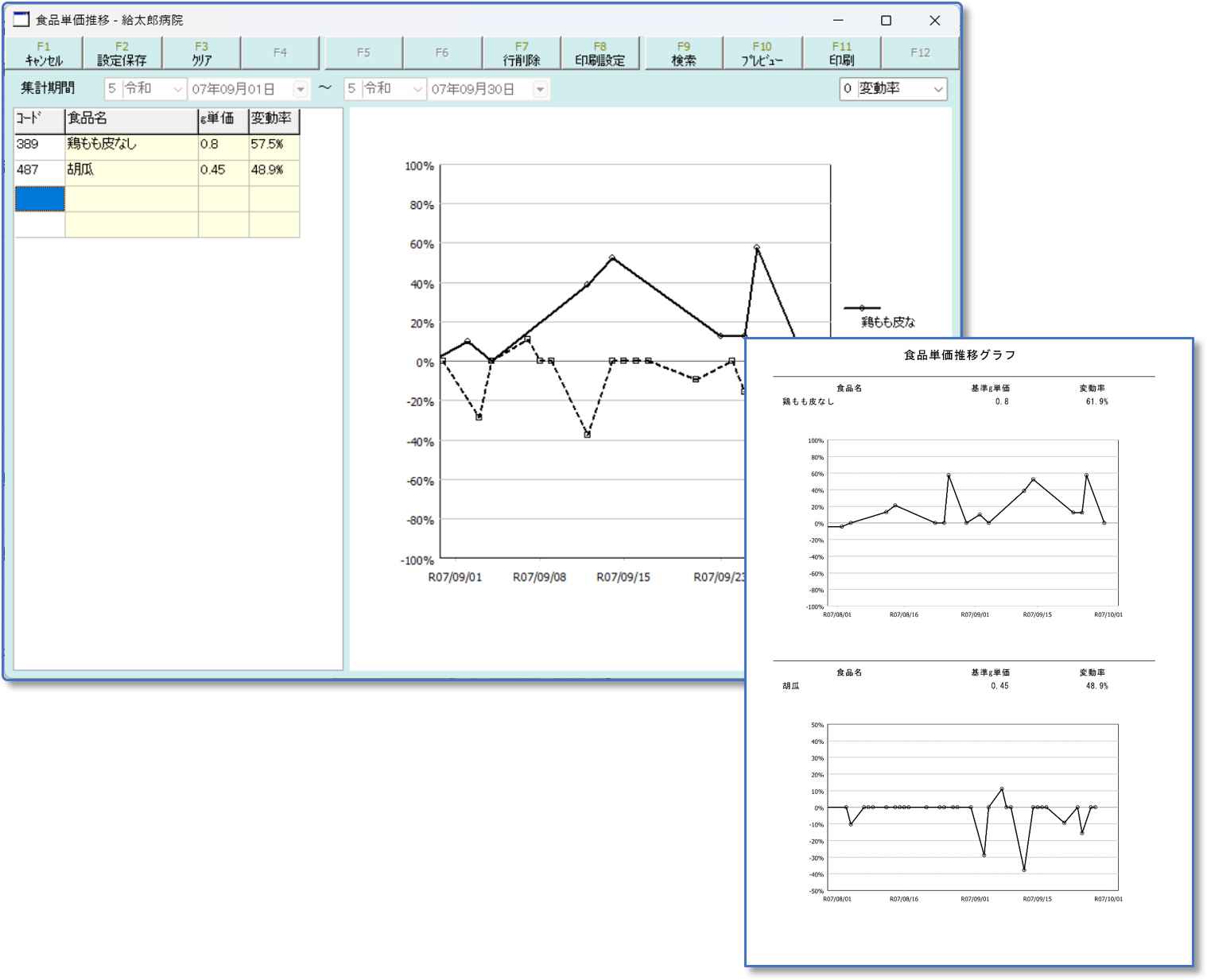Click the F9 検索 search button

(684, 53)
